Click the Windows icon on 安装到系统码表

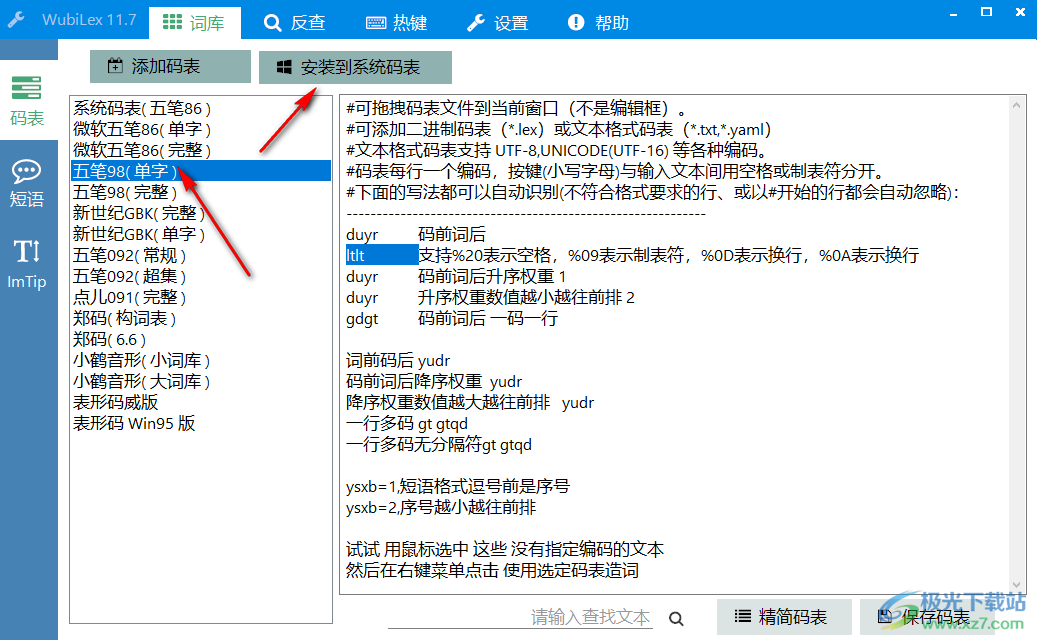click(x=284, y=67)
